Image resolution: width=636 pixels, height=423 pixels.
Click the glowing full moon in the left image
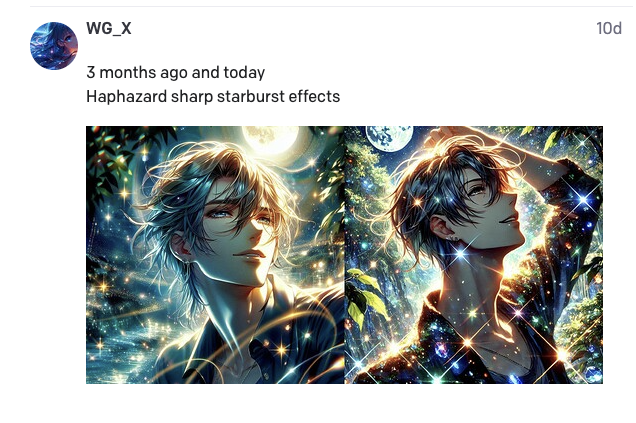click(x=271, y=140)
